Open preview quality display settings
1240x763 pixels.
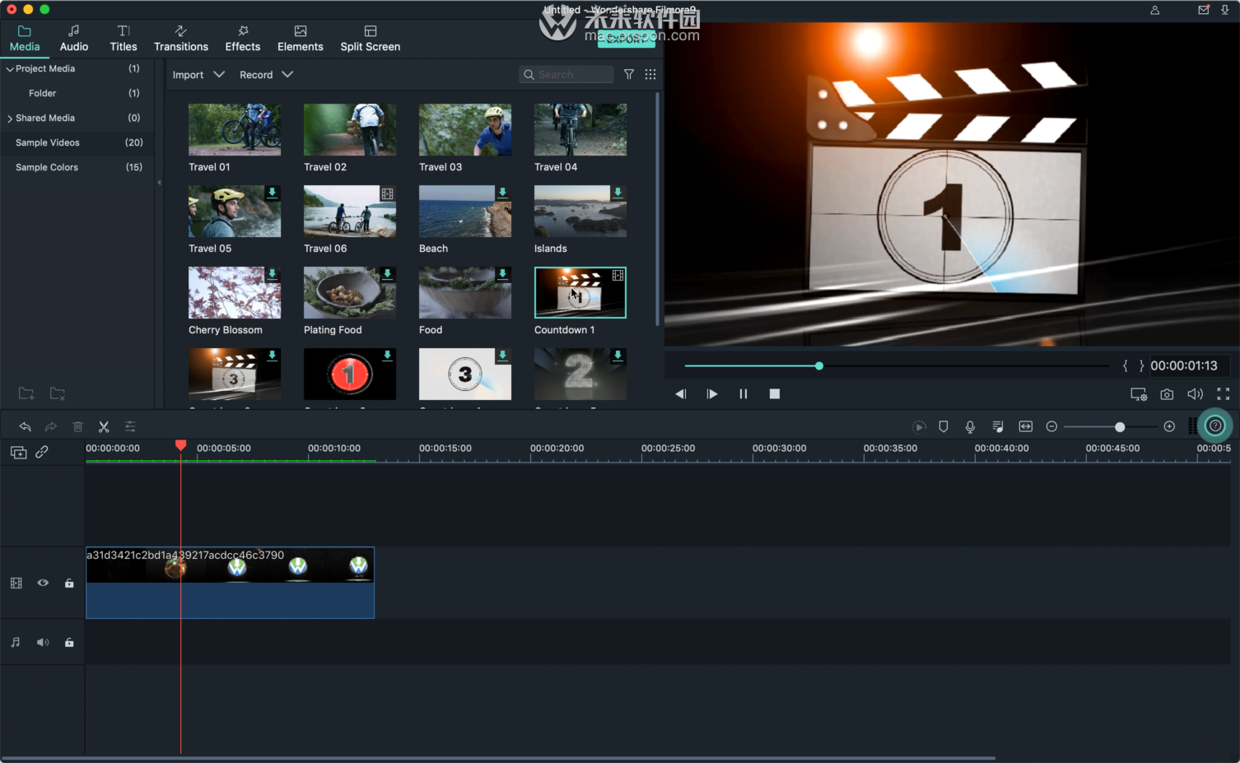click(x=1138, y=394)
